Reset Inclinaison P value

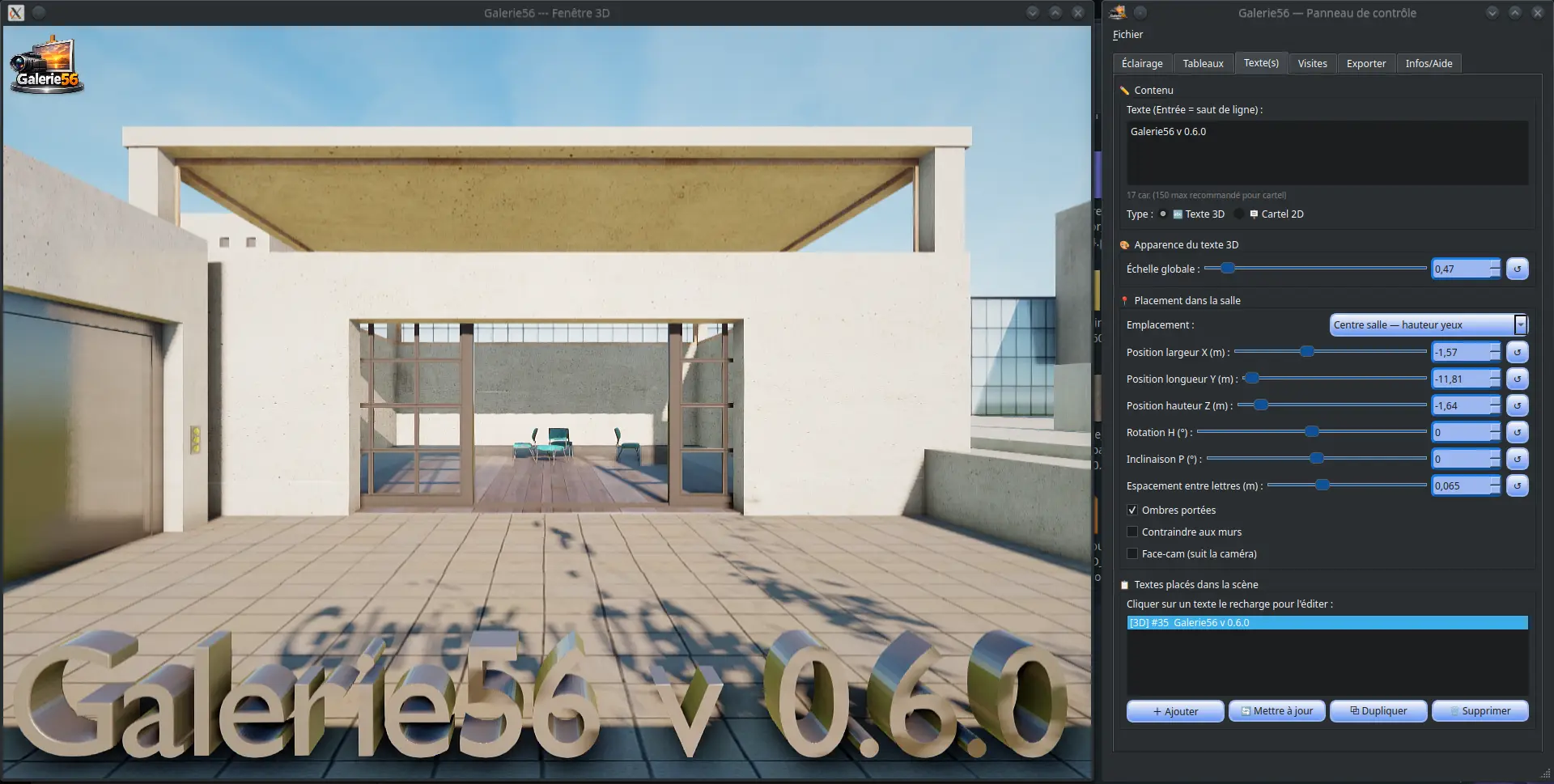pyautogui.click(x=1517, y=459)
